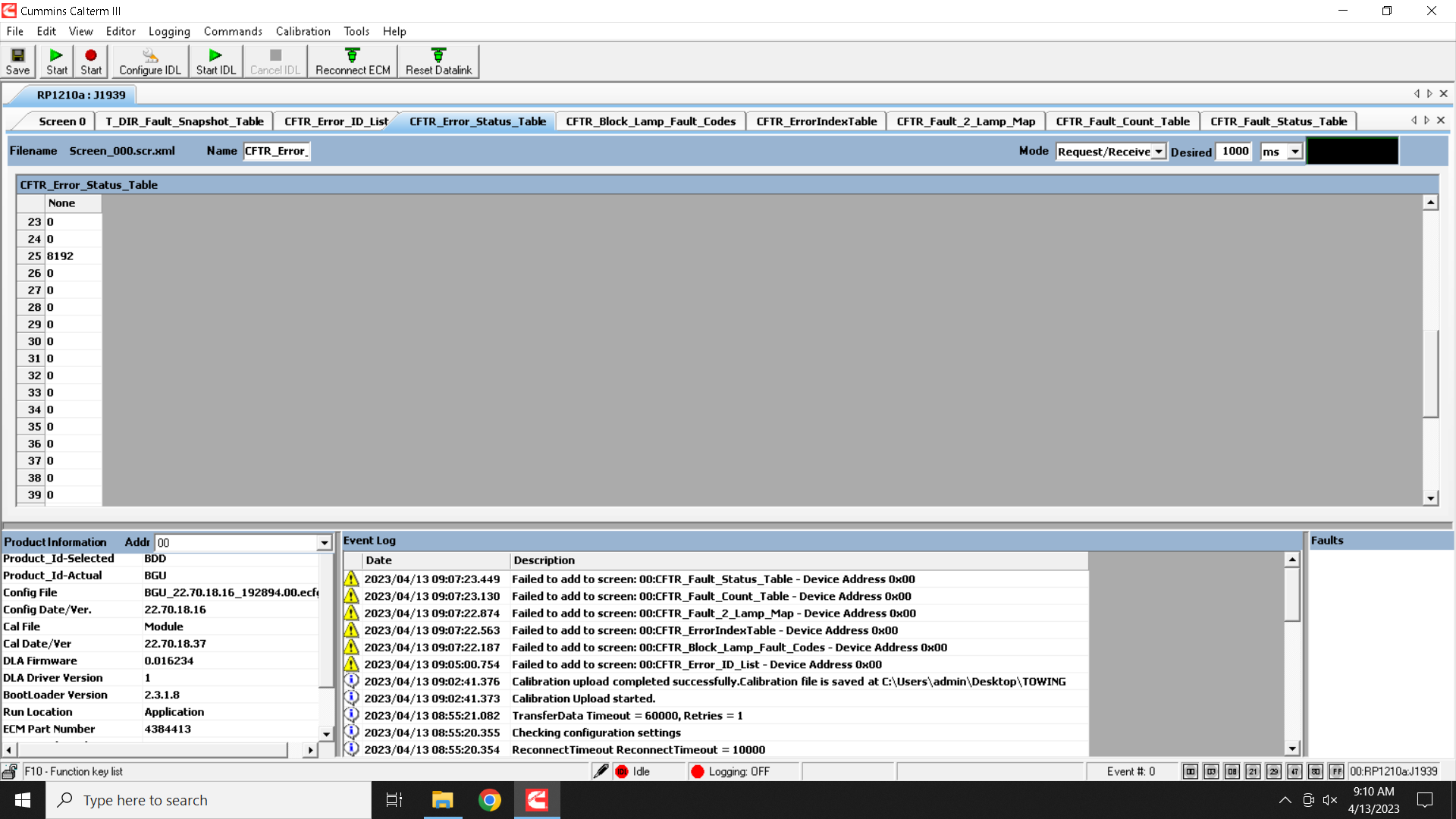Switch to Screen 0 tab

tap(62, 121)
